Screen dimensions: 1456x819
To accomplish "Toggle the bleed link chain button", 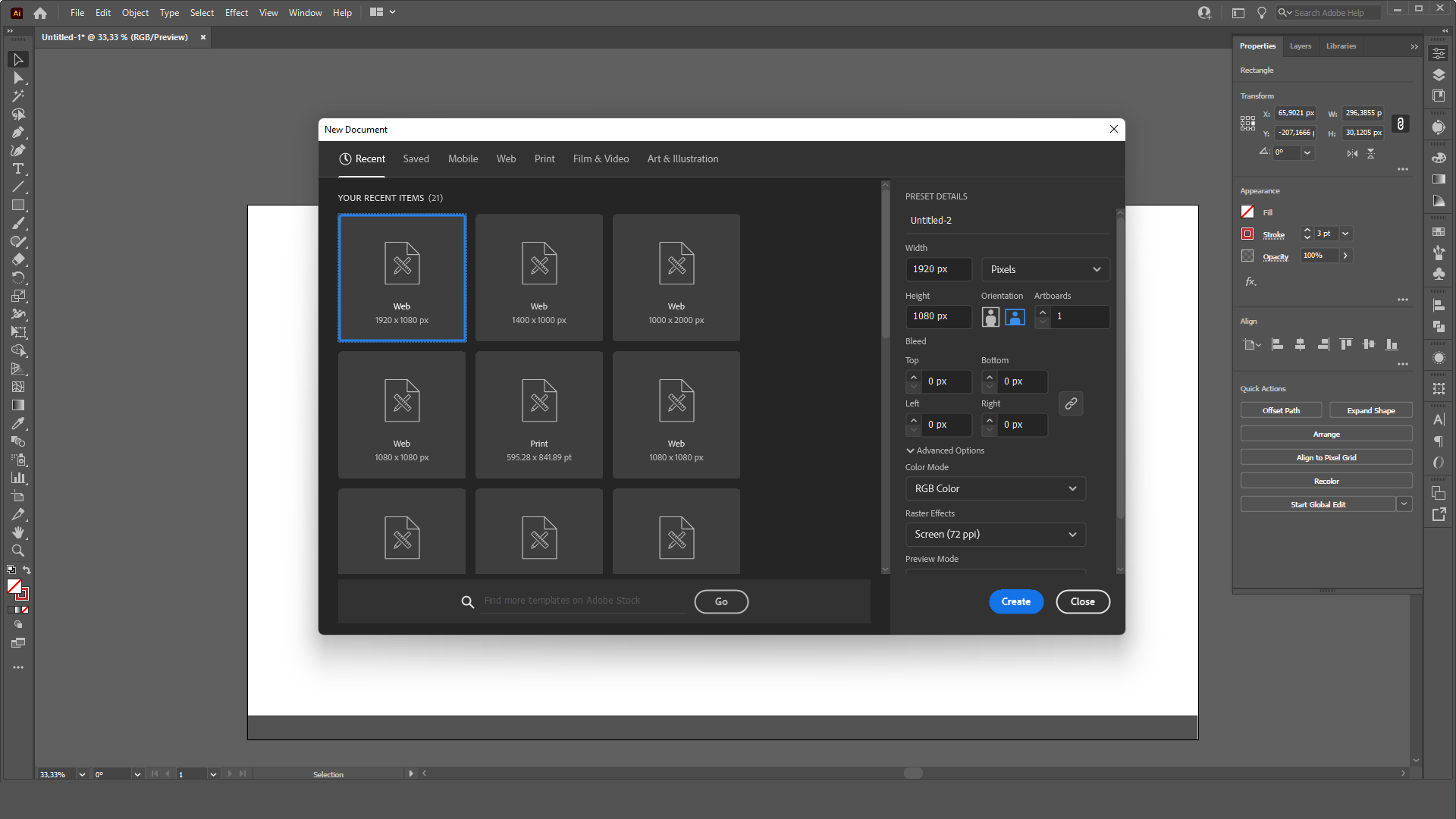I will [1071, 403].
